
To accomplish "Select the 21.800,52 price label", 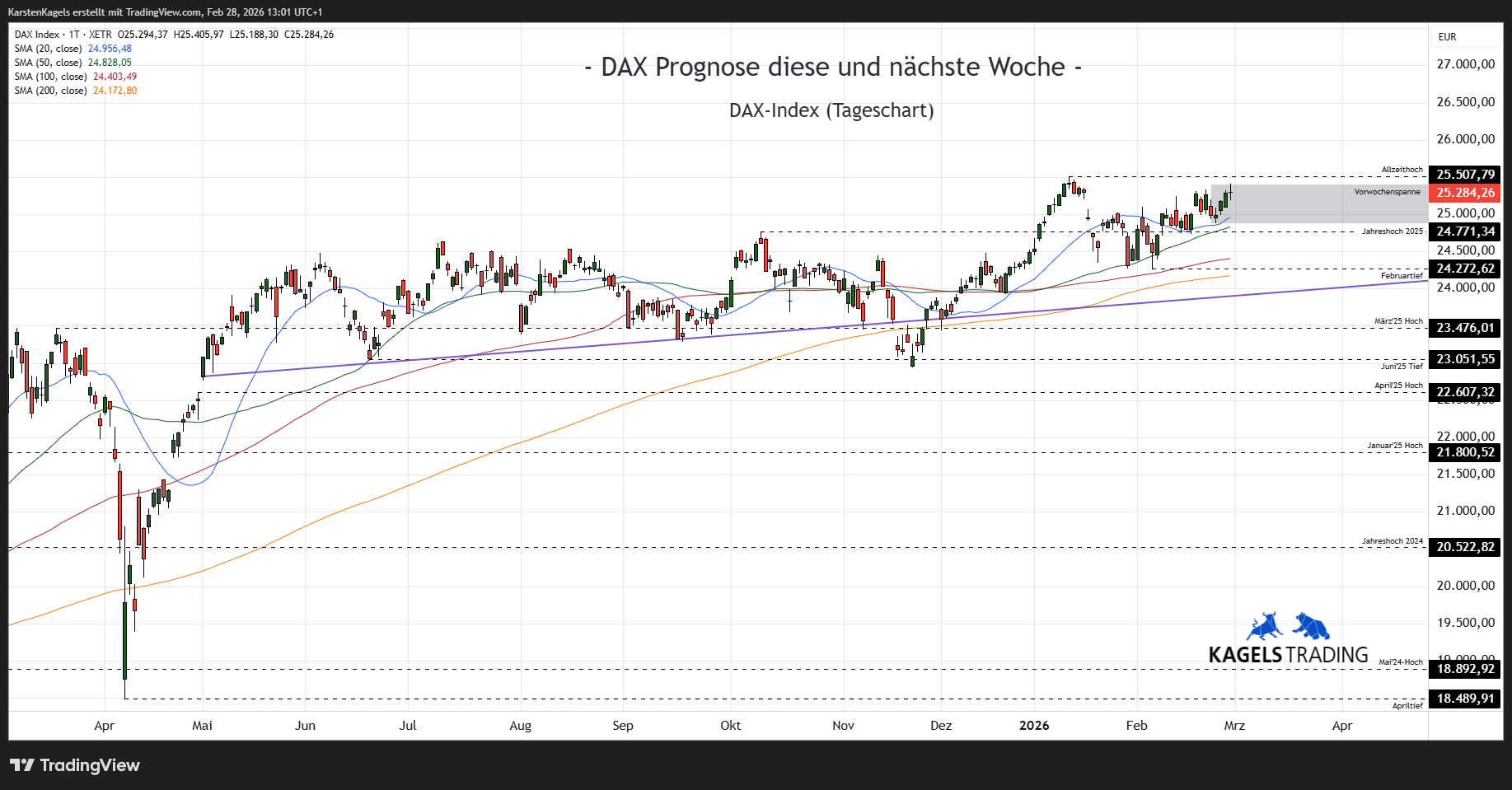I will click(x=1465, y=452).
